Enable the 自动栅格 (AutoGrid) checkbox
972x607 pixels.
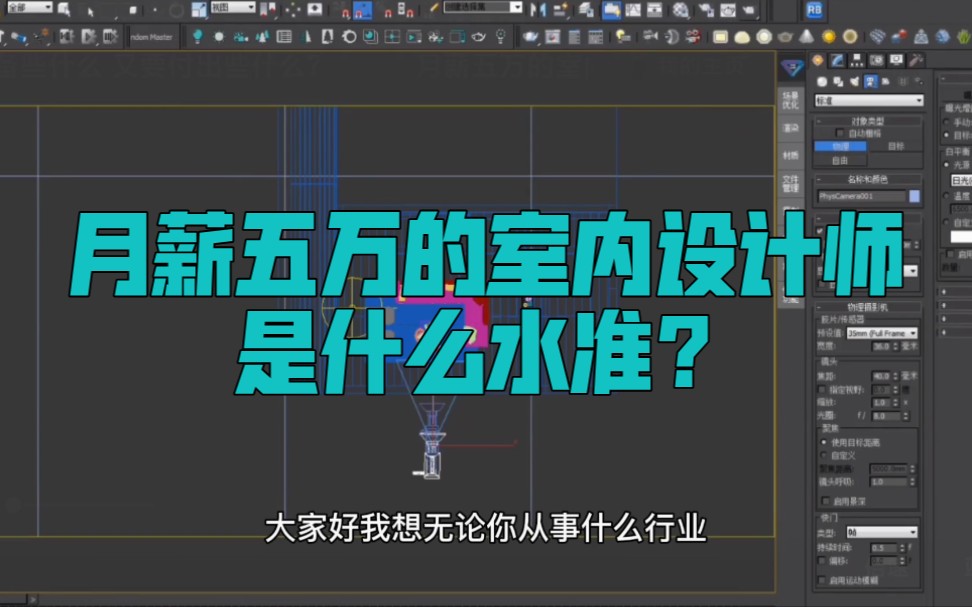[x=839, y=132]
